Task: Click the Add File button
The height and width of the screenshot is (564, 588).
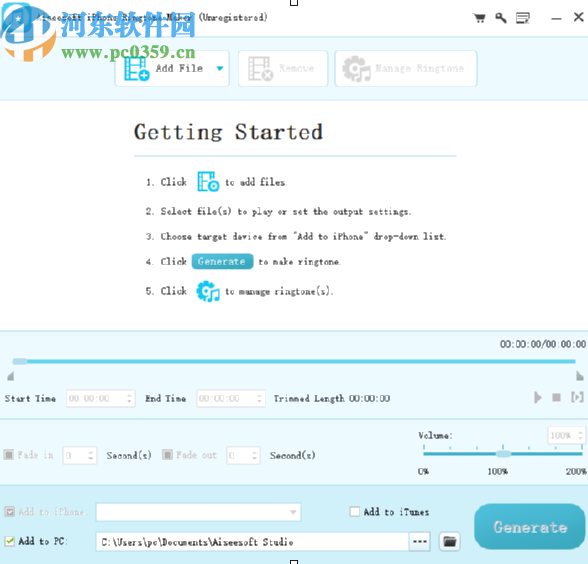Action: point(172,68)
